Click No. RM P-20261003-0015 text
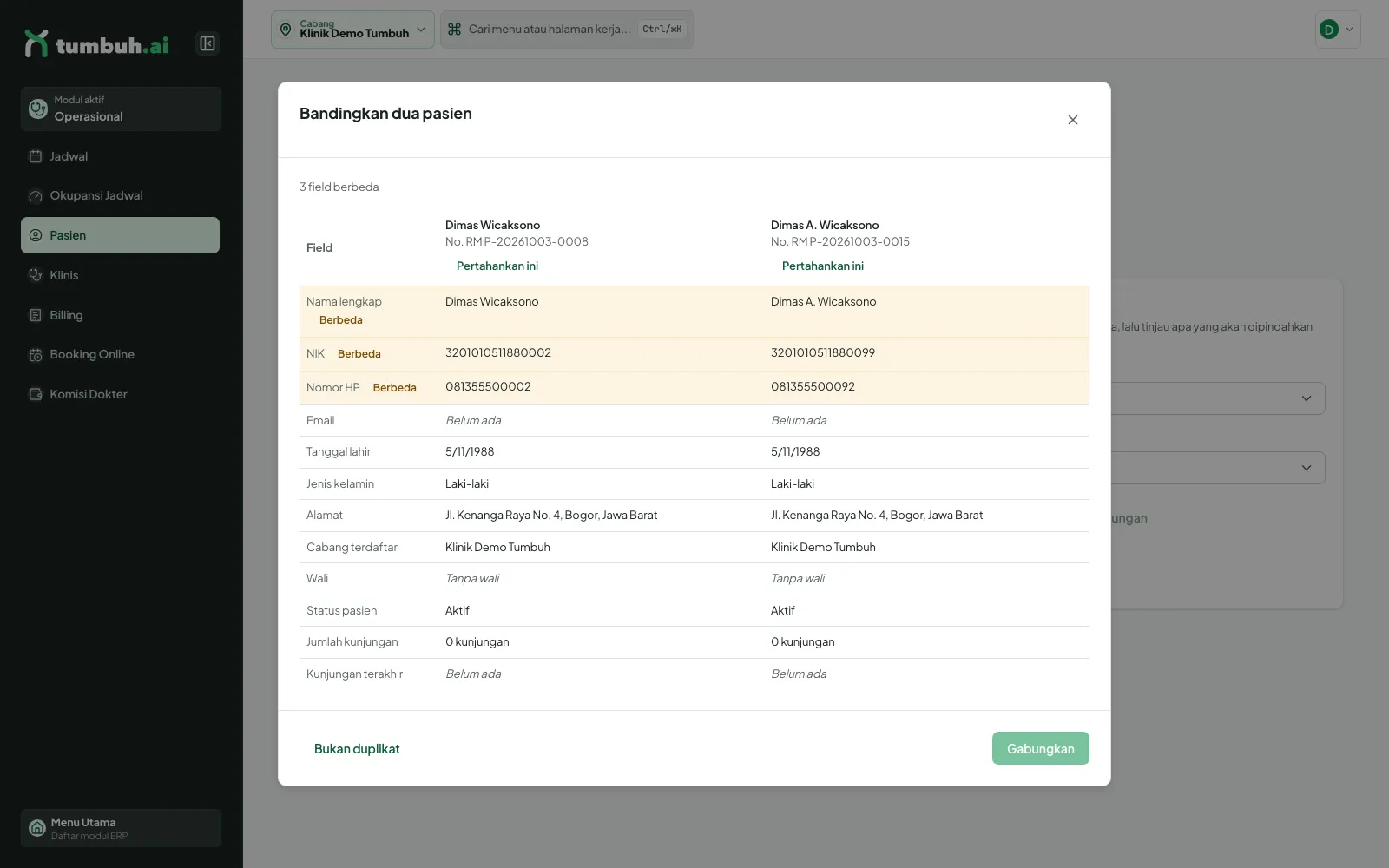Image resolution: width=1389 pixels, height=868 pixels. pos(840,242)
